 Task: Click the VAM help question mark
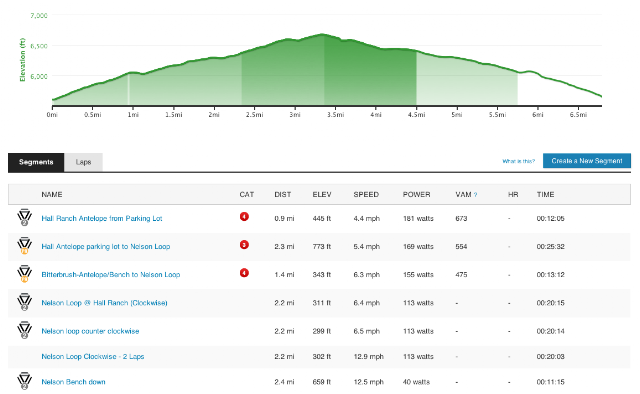476,195
